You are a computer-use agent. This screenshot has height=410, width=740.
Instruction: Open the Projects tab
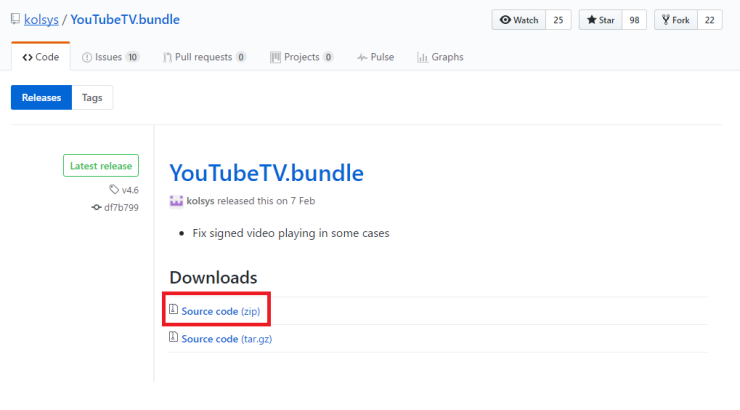302,57
